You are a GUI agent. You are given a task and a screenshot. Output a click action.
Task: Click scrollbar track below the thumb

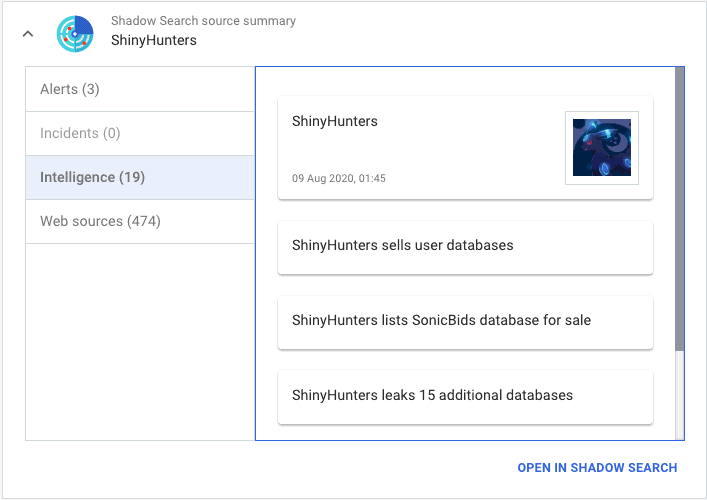point(679,395)
